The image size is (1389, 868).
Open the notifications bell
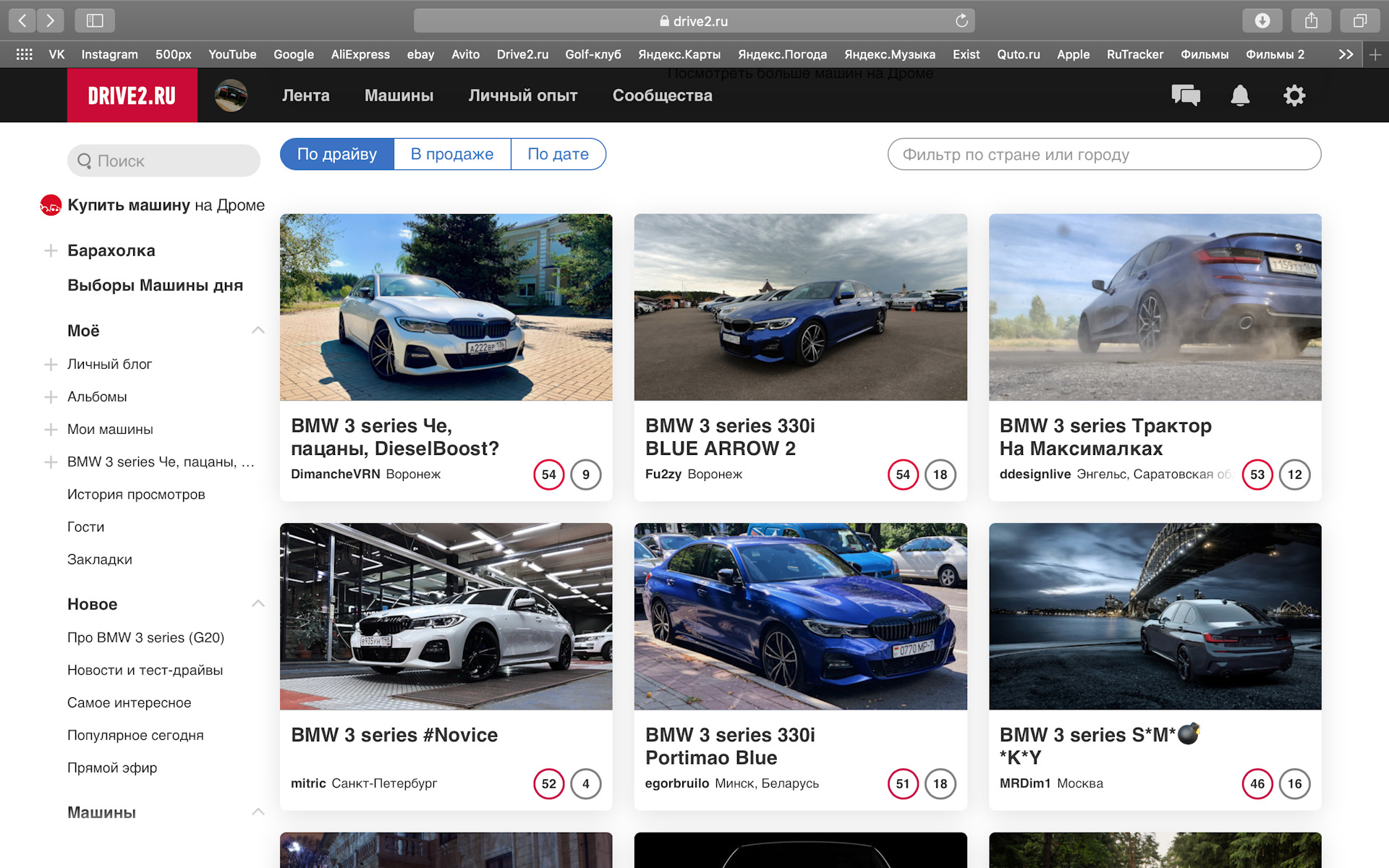(x=1240, y=95)
